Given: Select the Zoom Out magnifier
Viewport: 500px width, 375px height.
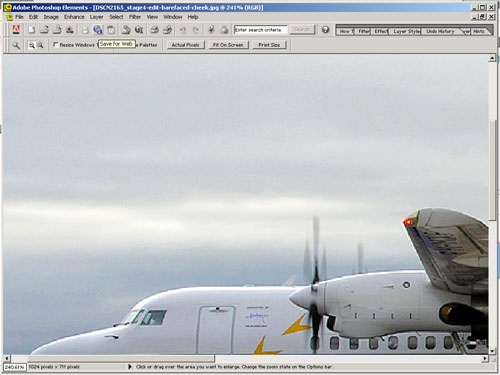Looking at the screenshot, I should click(x=40, y=45).
